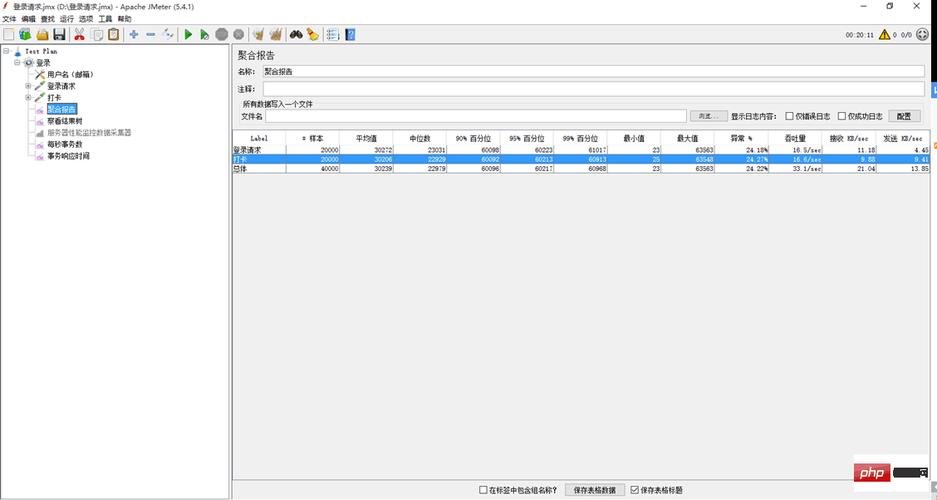Select 聚合报告 tree item
This screenshot has height=500, width=937.
(x=62, y=109)
